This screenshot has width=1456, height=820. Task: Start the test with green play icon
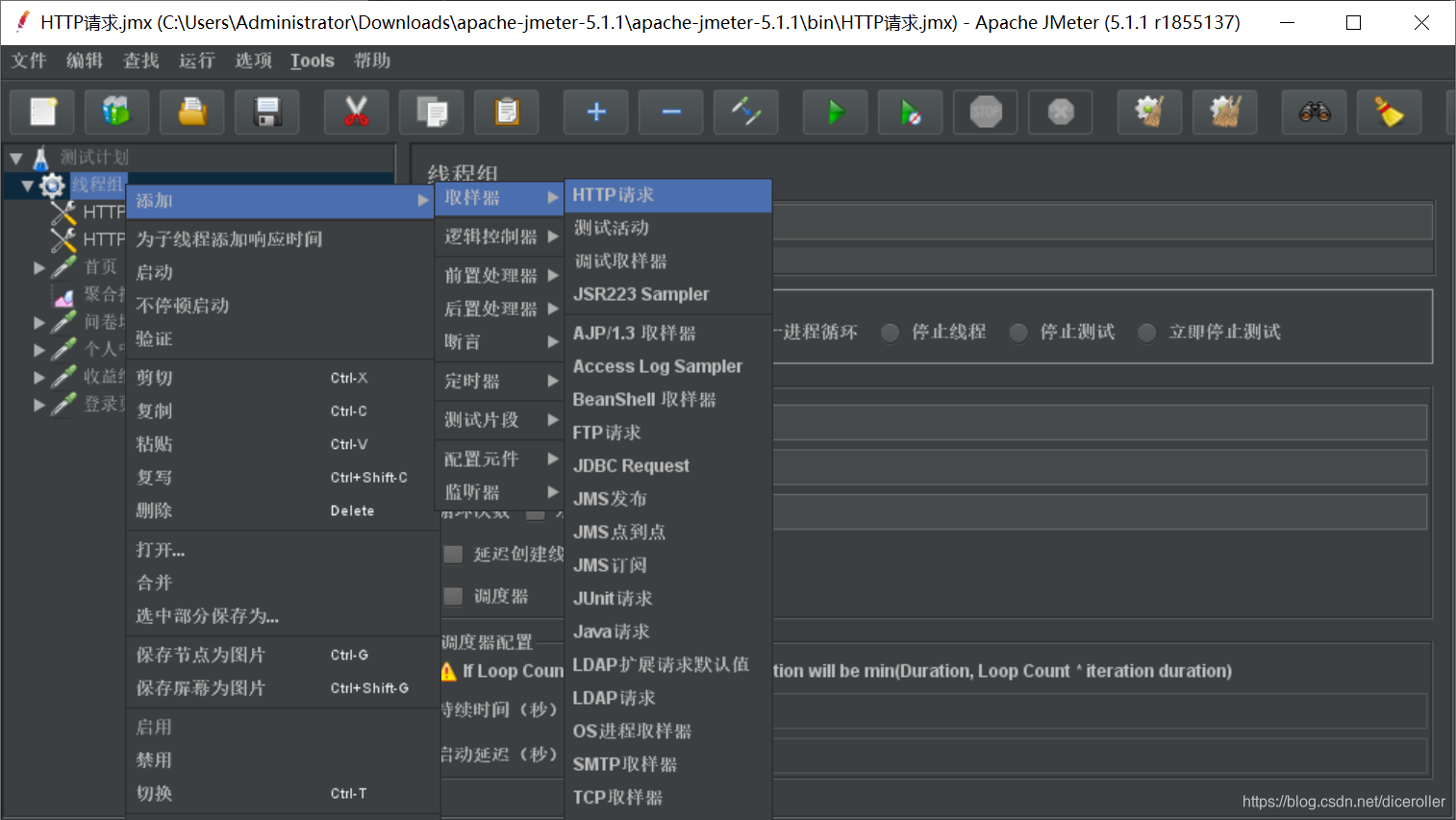point(836,112)
